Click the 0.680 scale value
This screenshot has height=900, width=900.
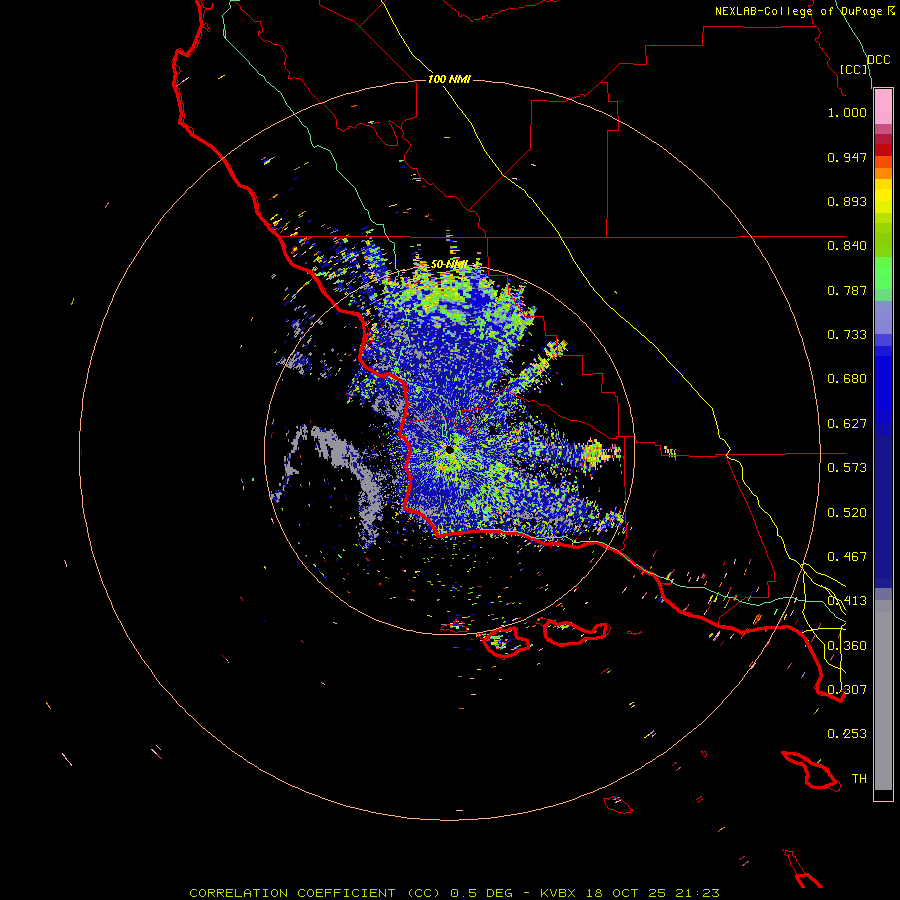847,379
